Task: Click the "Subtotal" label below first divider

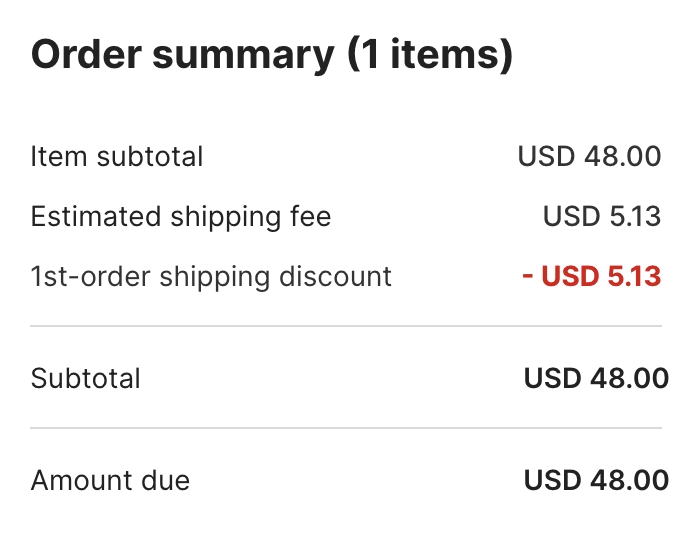Action: pos(86,379)
